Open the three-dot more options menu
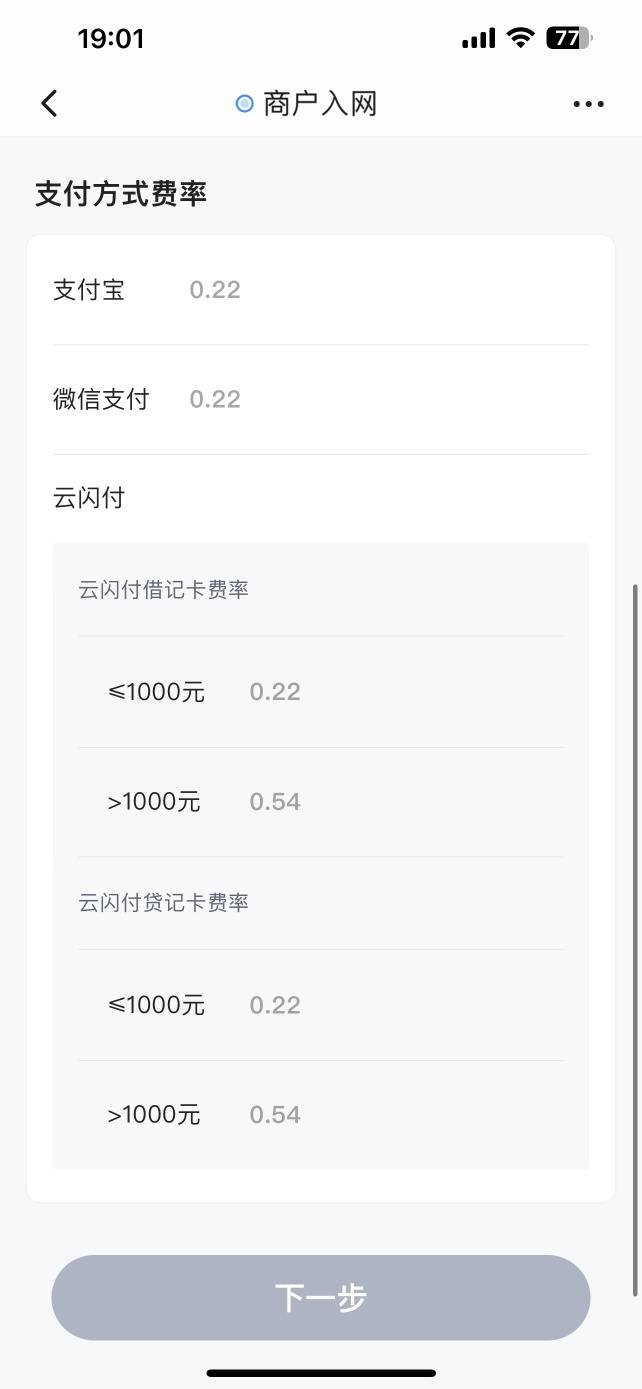 [x=588, y=104]
